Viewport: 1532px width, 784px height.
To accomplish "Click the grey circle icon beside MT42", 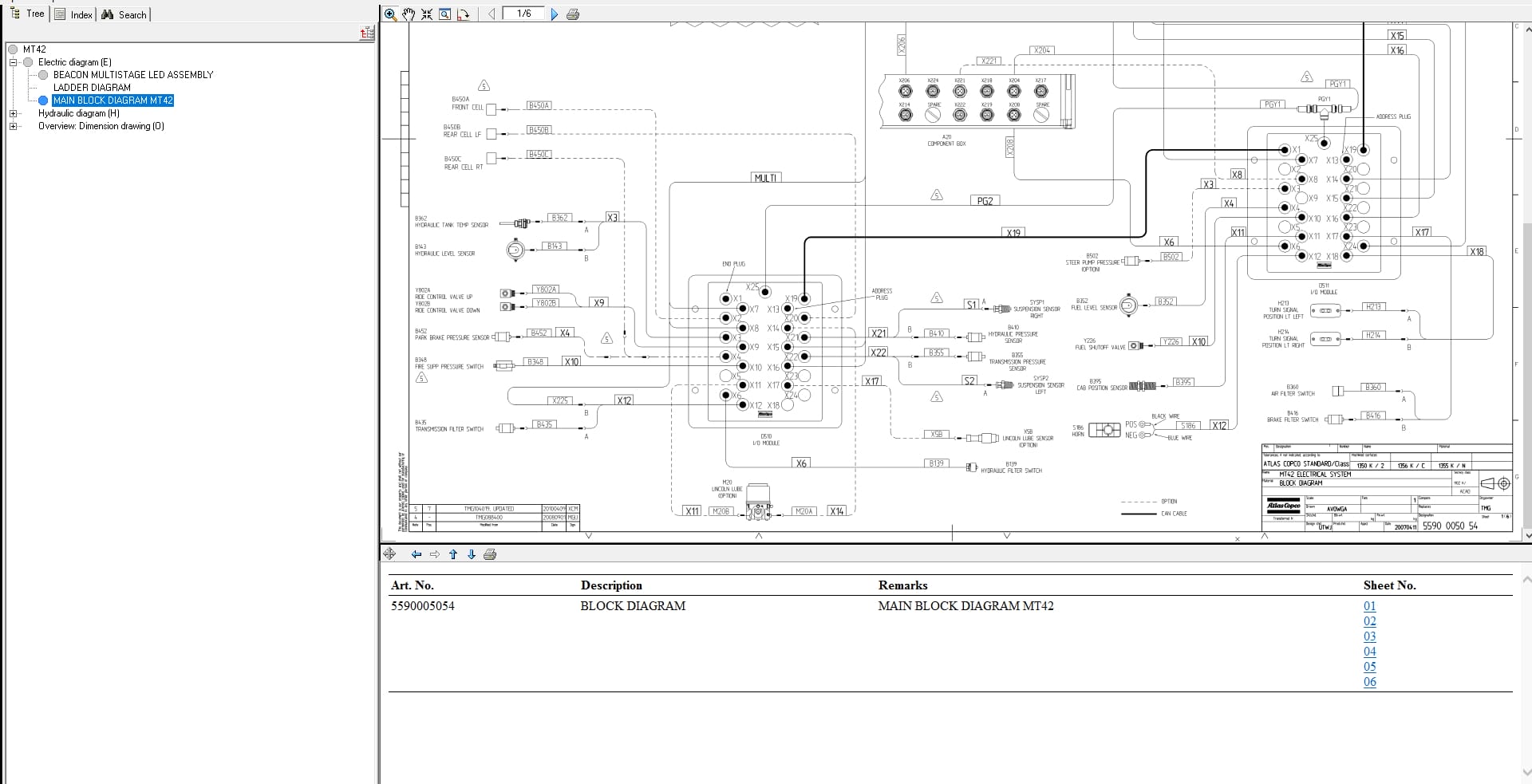I will pos(13,49).
